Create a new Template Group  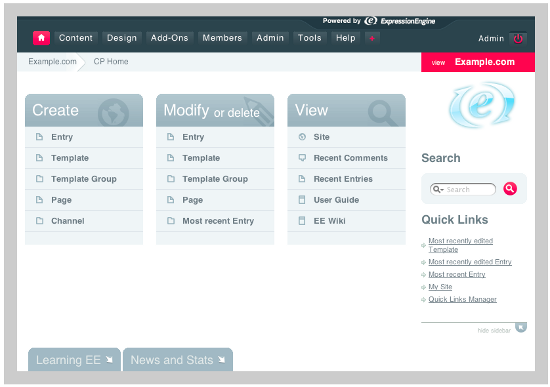click(84, 179)
